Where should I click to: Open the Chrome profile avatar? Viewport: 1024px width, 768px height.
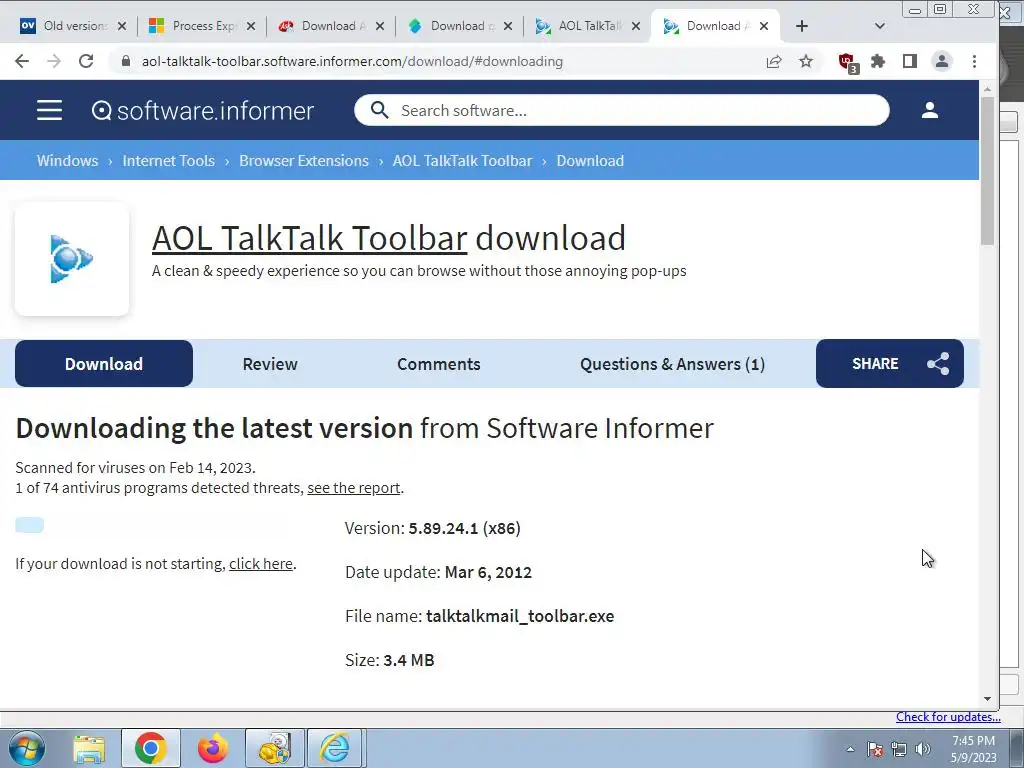942,61
